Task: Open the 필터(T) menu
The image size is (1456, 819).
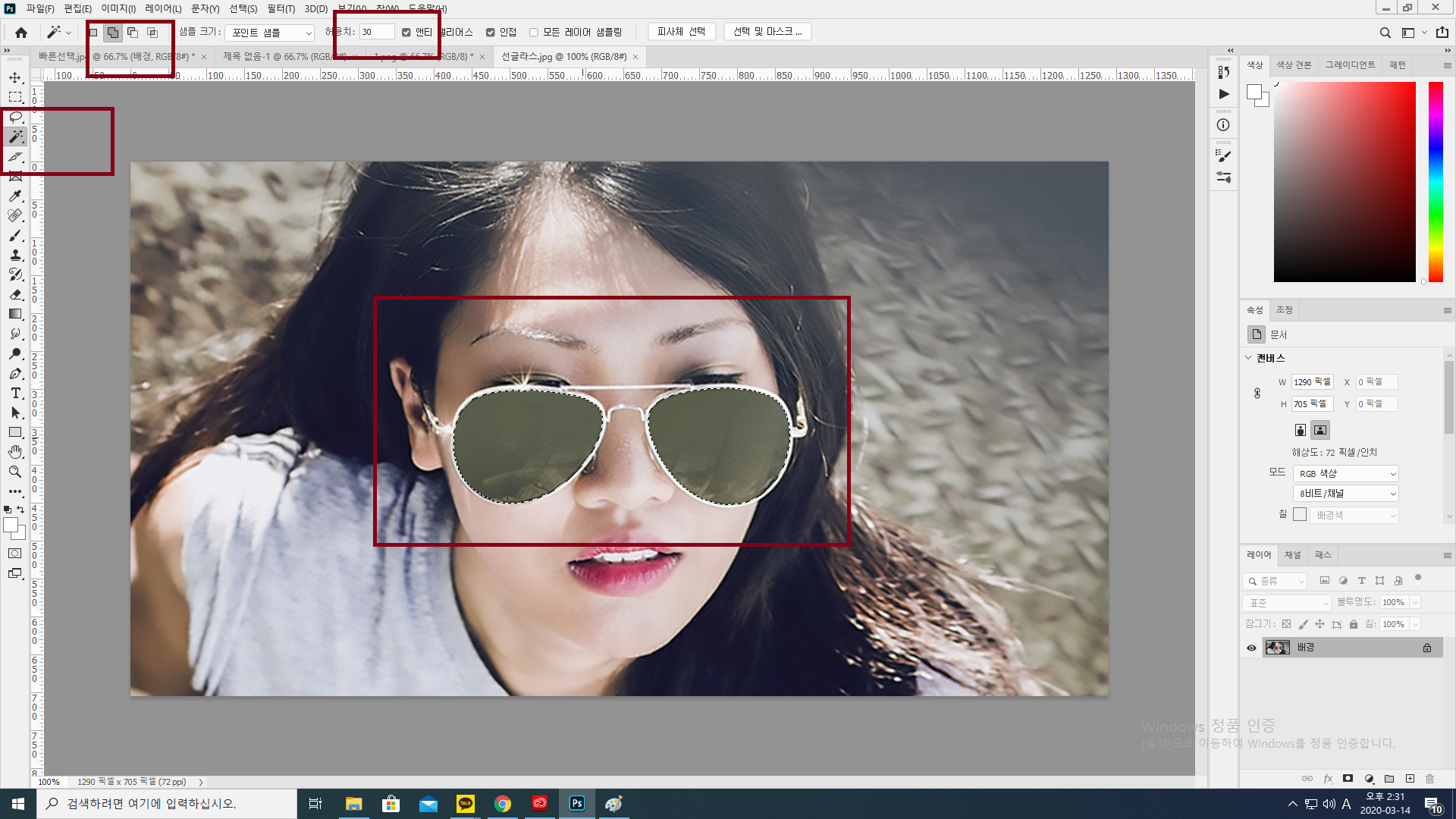Action: (x=281, y=9)
